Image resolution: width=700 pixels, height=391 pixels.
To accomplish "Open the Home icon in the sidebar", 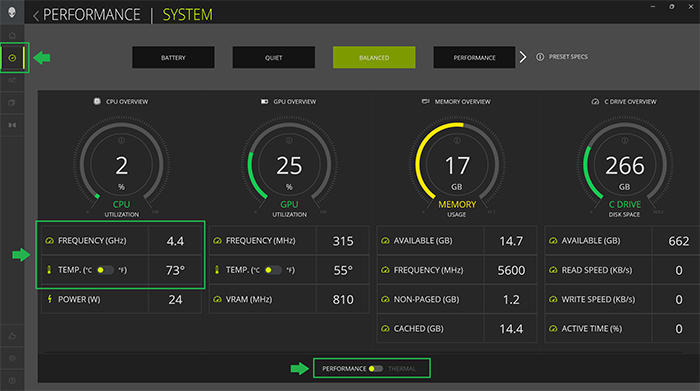I will click(12, 35).
